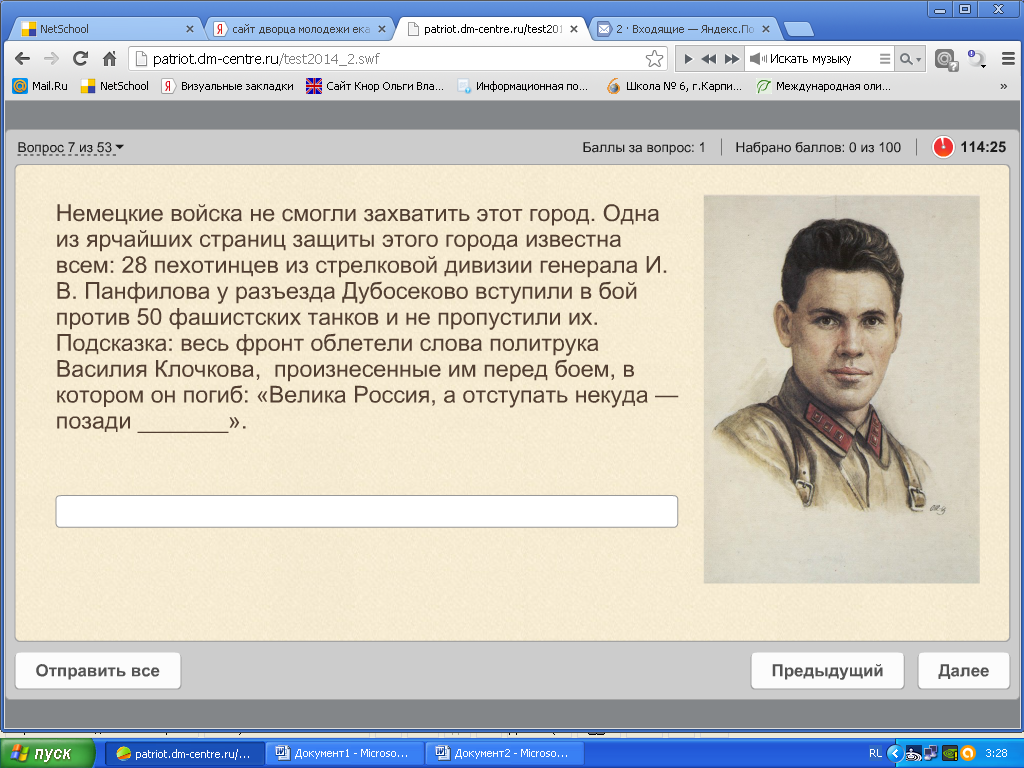Open the Mail.Ru bookmark

(40, 86)
